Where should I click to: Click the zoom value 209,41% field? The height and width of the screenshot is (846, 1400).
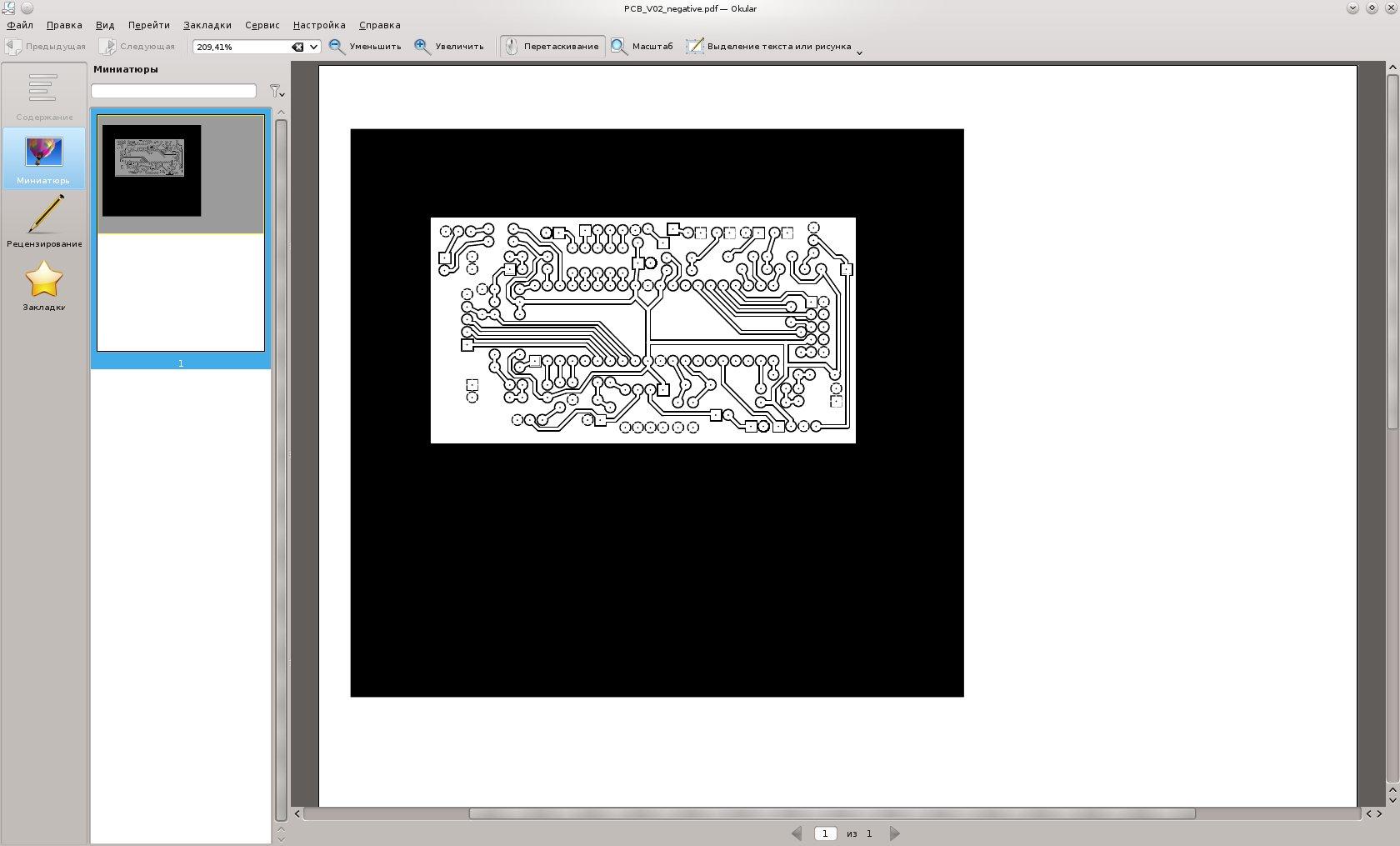pyautogui.click(x=242, y=47)
